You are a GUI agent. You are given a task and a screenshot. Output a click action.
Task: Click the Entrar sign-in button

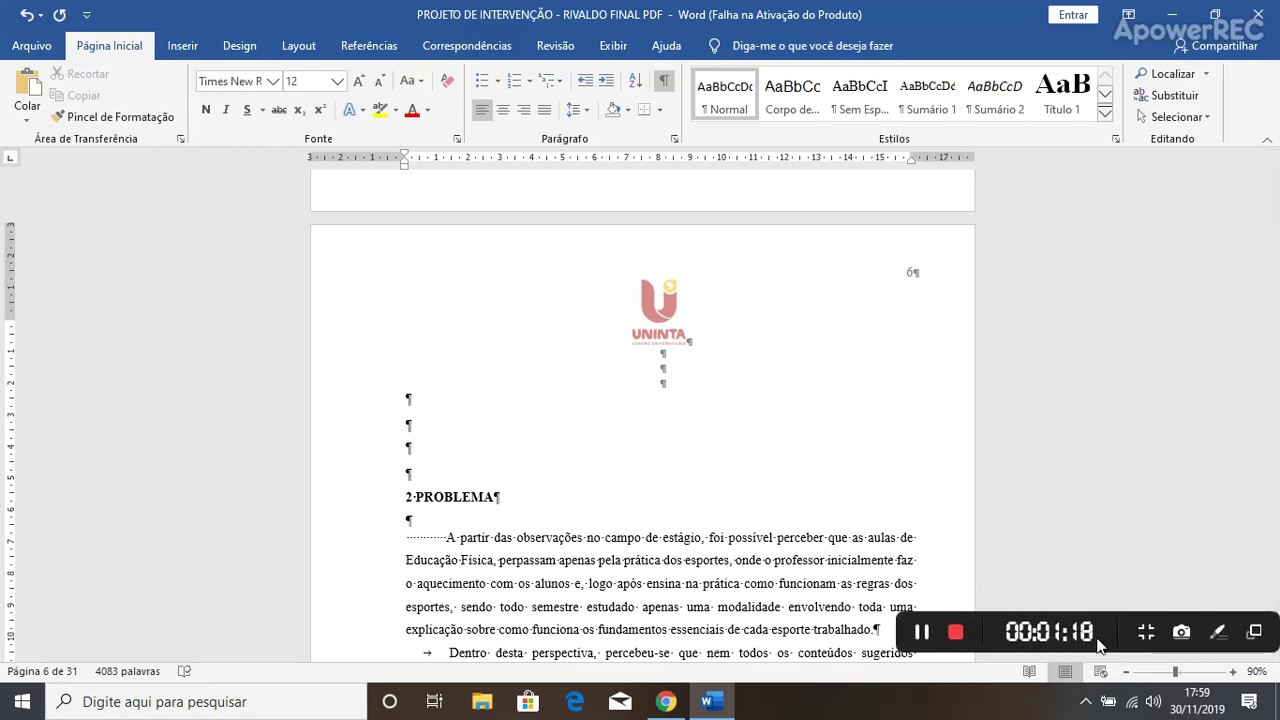click(1073, 15)
